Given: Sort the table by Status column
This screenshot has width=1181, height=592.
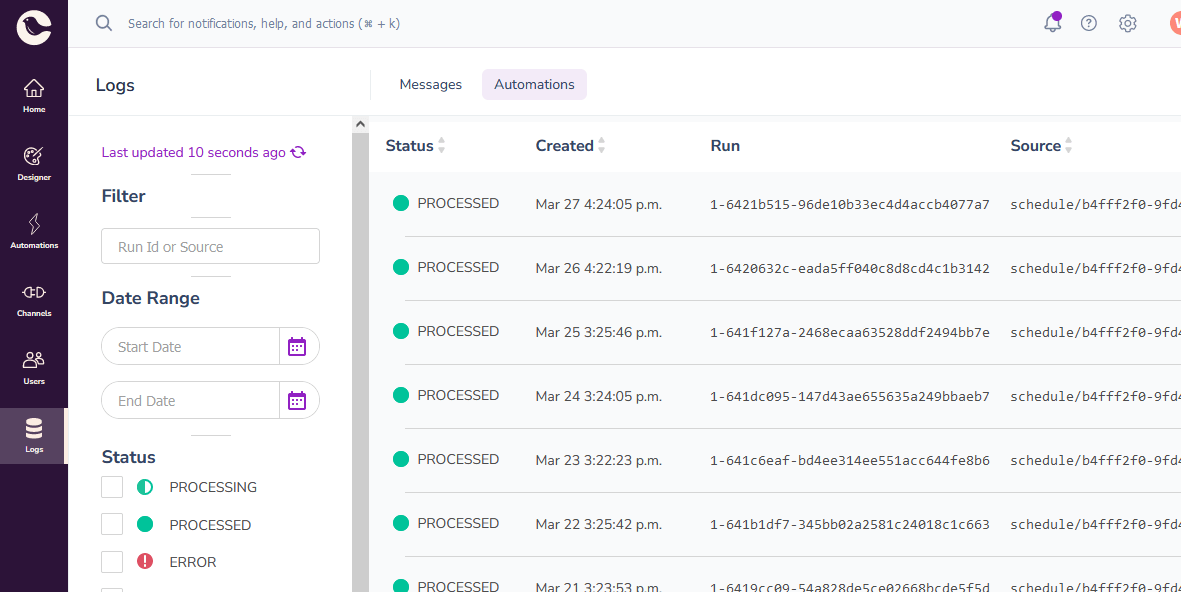Looking at the screenshot, I should coord(441,146).
